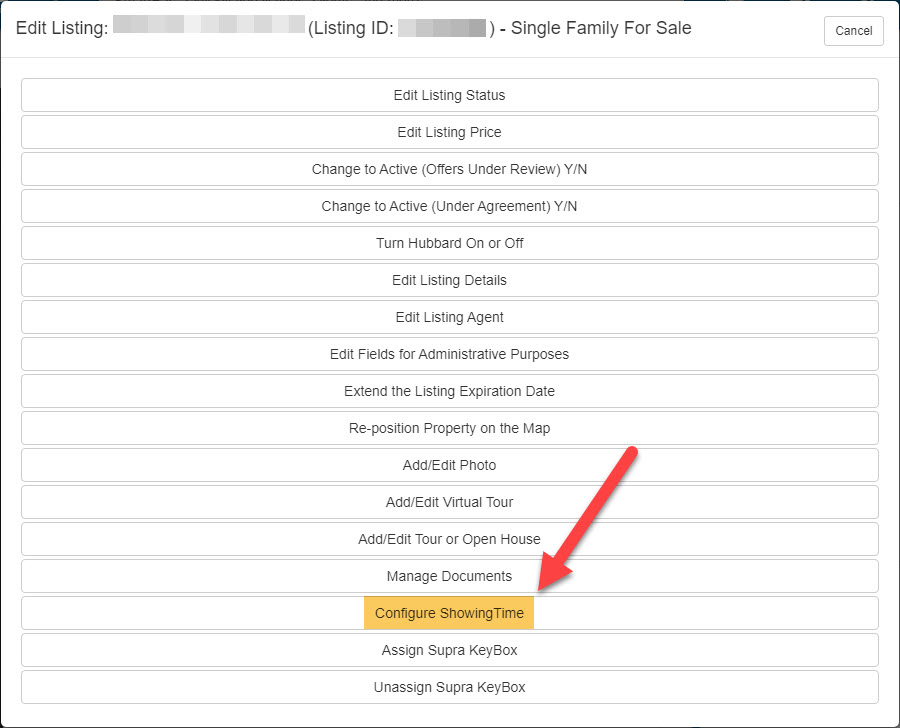The image size is (900, 728).
Task: Click the Edit Listing dialog title text
Action: click(62, 28)
